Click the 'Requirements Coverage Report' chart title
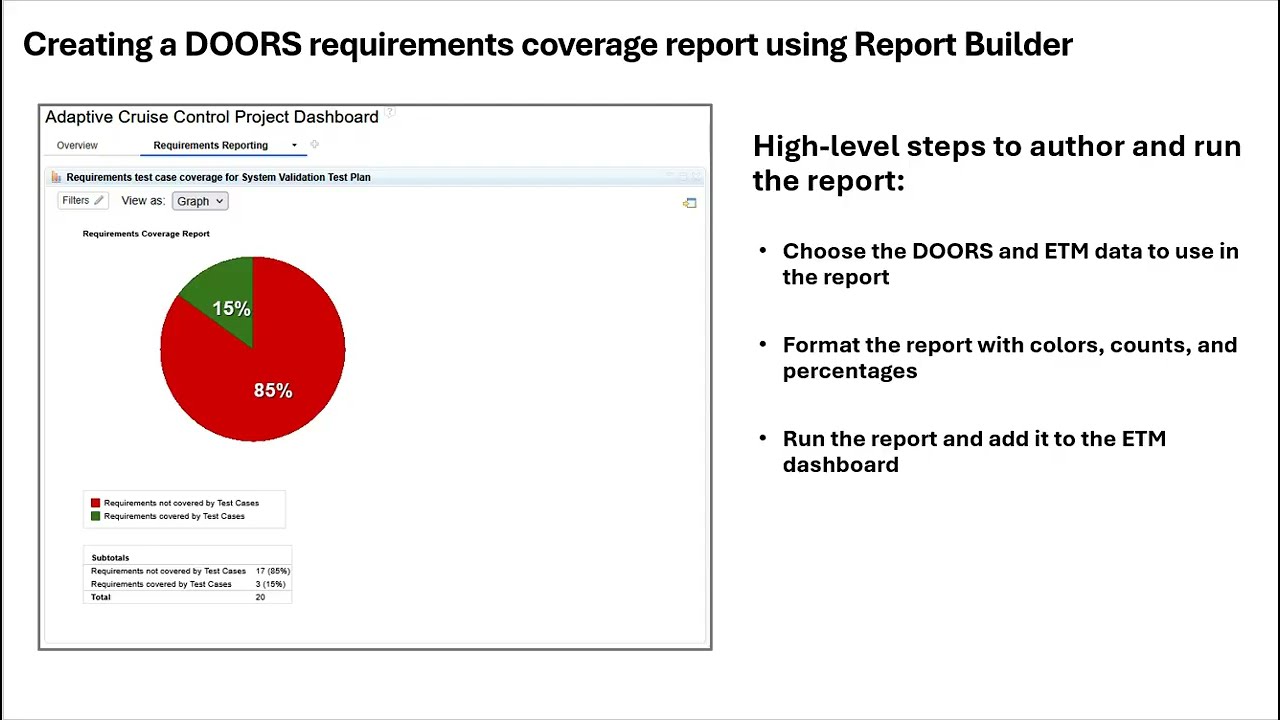This screenshot has width=1280, height=720. pyautogui.click(x=146, y=234)
